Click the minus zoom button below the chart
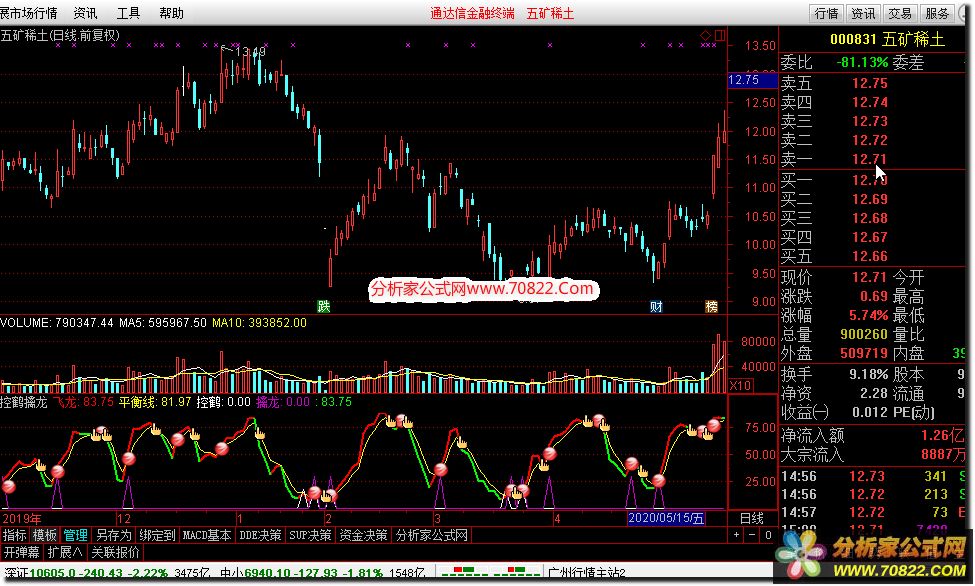 click(752, 535)
